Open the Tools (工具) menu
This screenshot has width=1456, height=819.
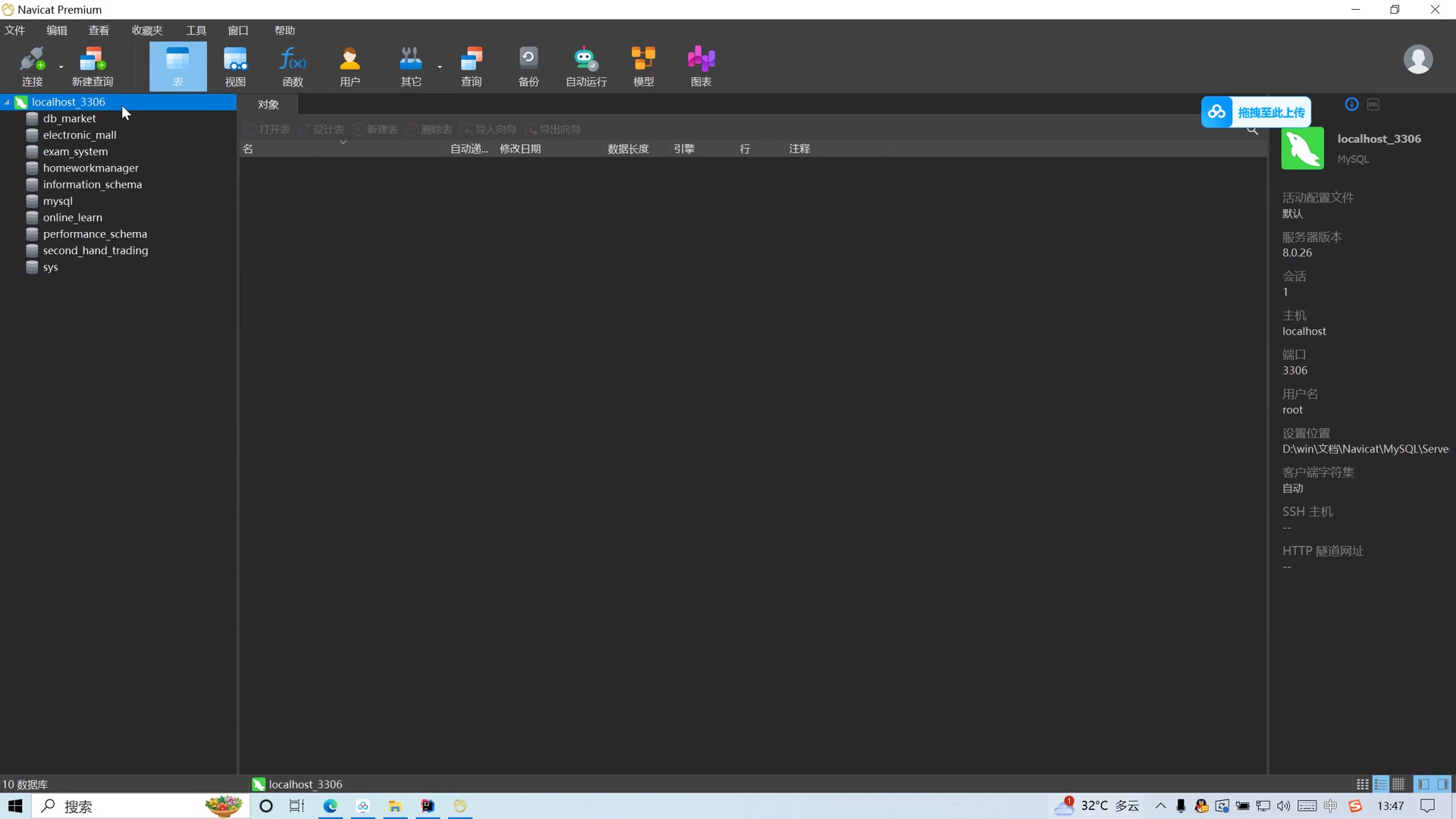click(x=196, y=30)
